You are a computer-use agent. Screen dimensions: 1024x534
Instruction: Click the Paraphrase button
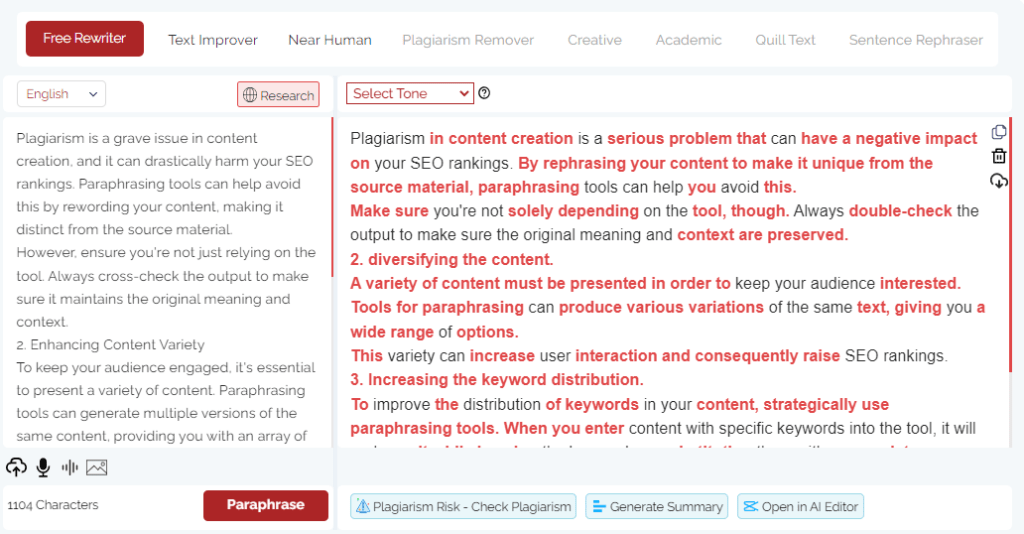pyautogui.click(x=266, y=505)
